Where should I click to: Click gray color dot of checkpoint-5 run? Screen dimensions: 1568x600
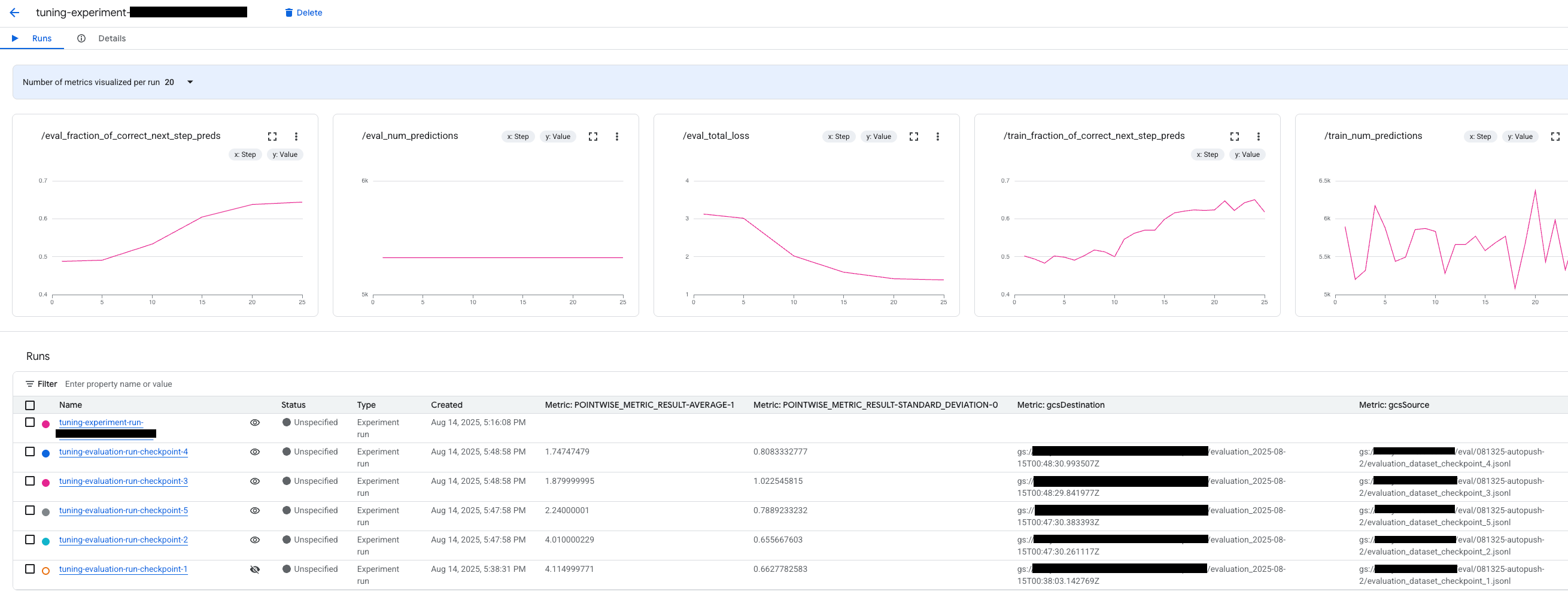tap(45, 513)
